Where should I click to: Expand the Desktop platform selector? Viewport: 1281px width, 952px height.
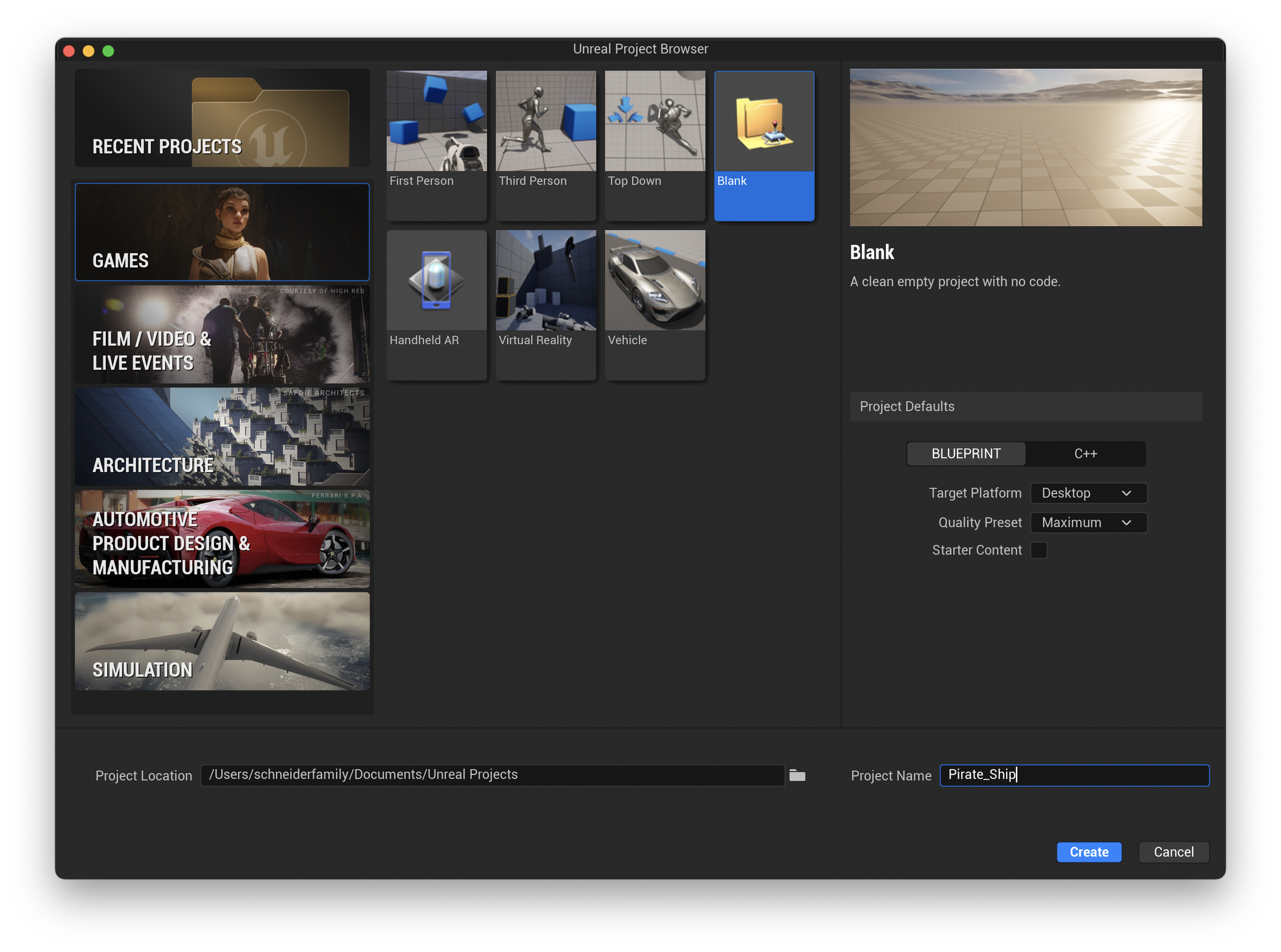(1088, 493)
